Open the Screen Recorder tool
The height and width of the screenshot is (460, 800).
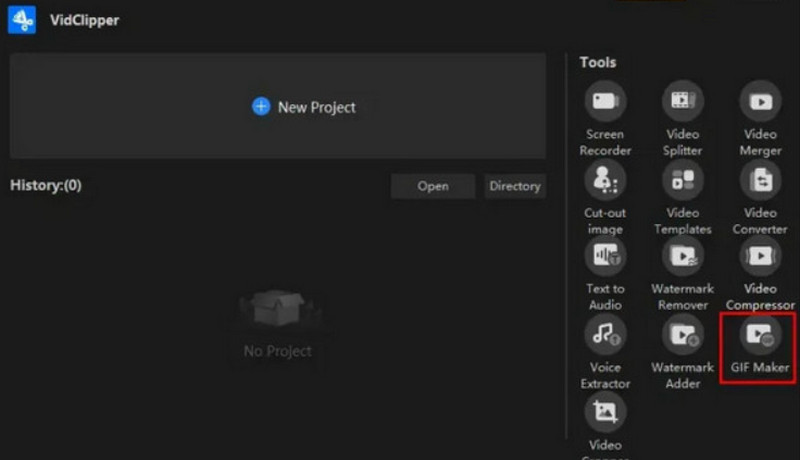click(604, 101)
